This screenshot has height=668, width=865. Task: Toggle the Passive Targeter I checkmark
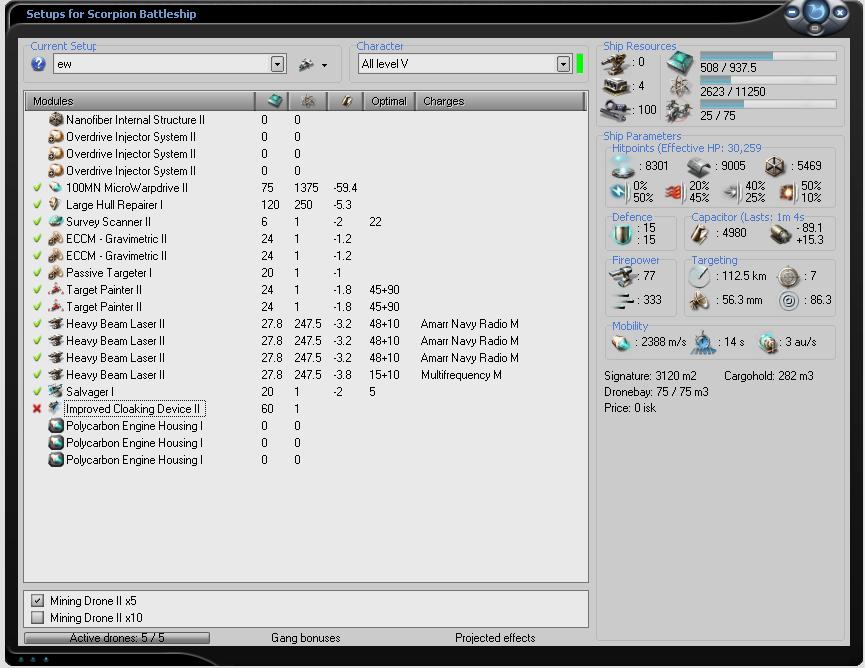[37, 272]
